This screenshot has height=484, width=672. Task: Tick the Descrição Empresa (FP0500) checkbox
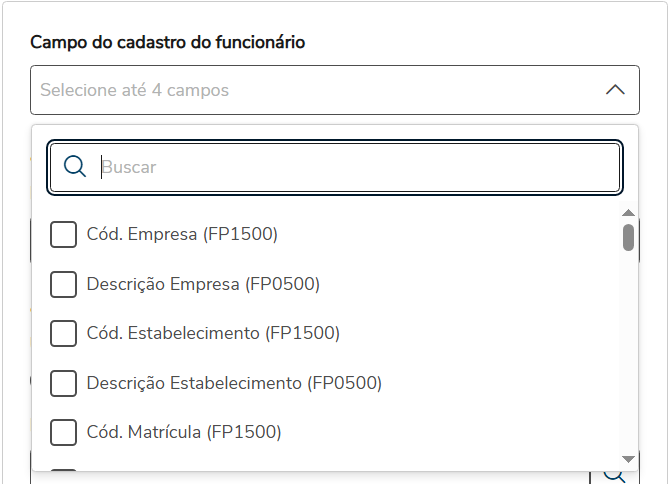point(63,284)
